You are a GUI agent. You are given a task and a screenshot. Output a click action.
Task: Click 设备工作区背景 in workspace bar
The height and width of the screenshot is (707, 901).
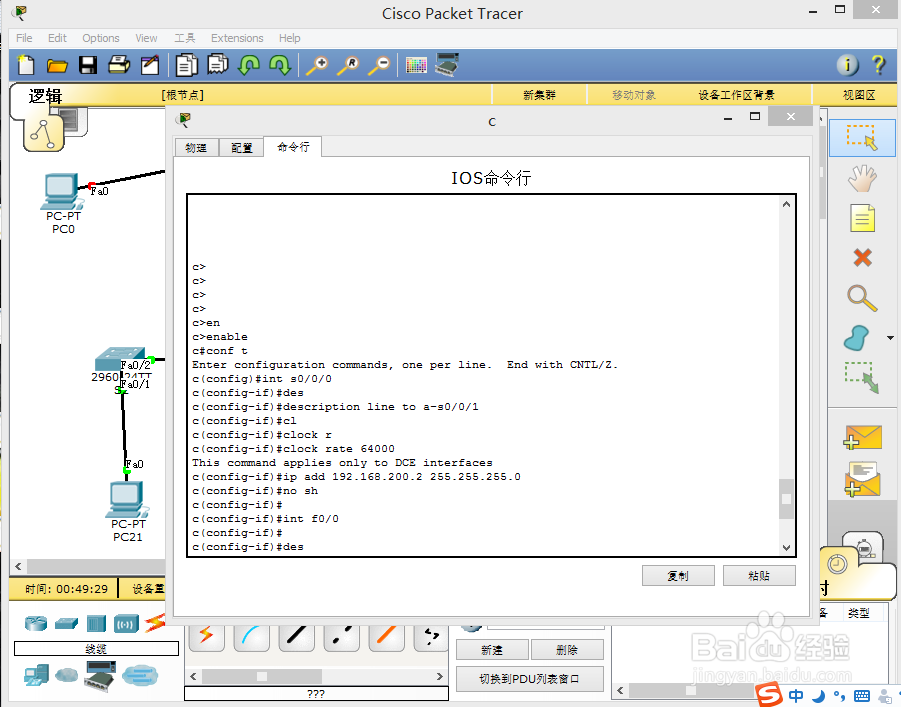[x=736, y=95]
